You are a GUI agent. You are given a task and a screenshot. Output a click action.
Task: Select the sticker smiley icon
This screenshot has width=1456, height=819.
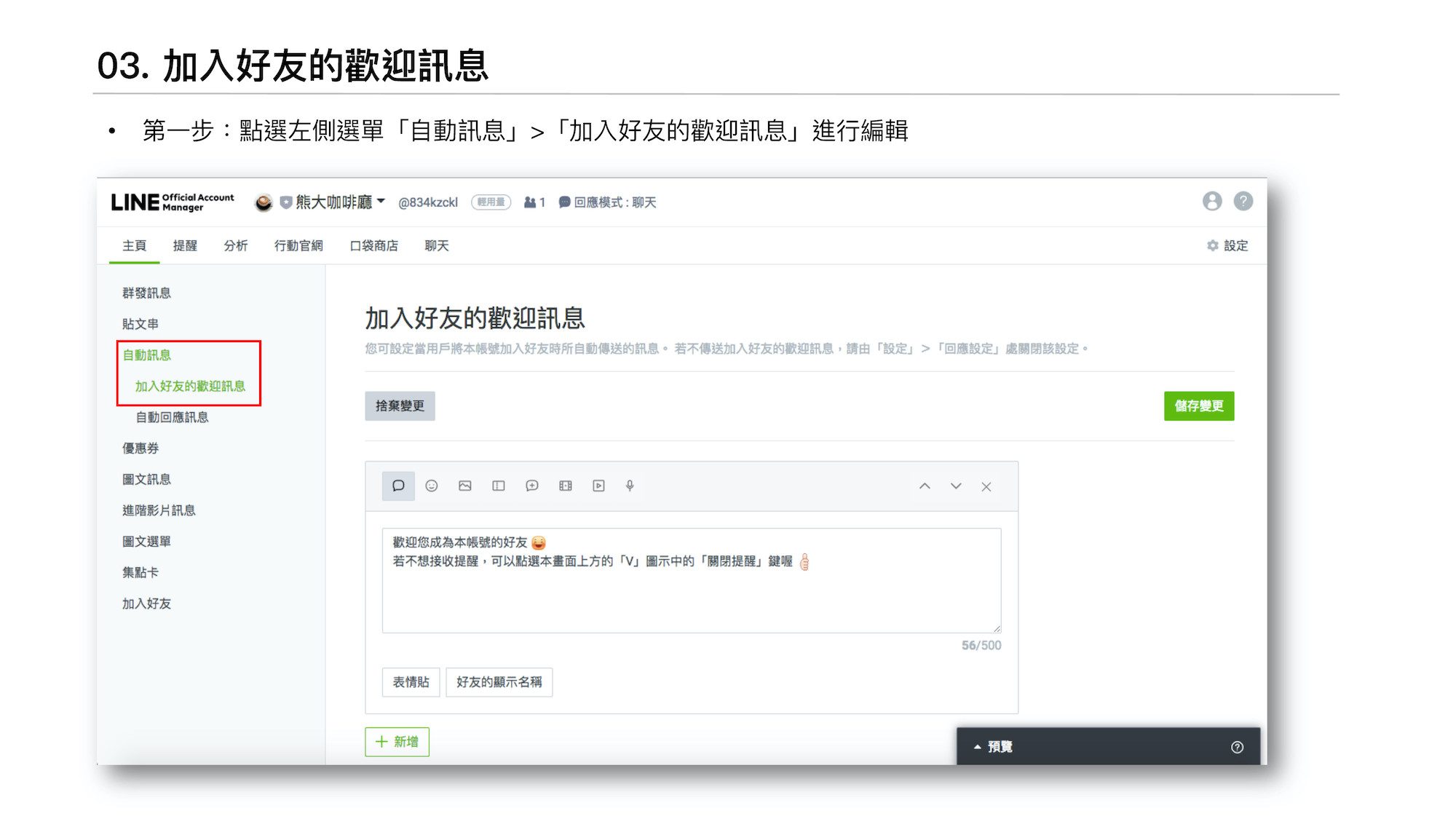coord(432,486)
